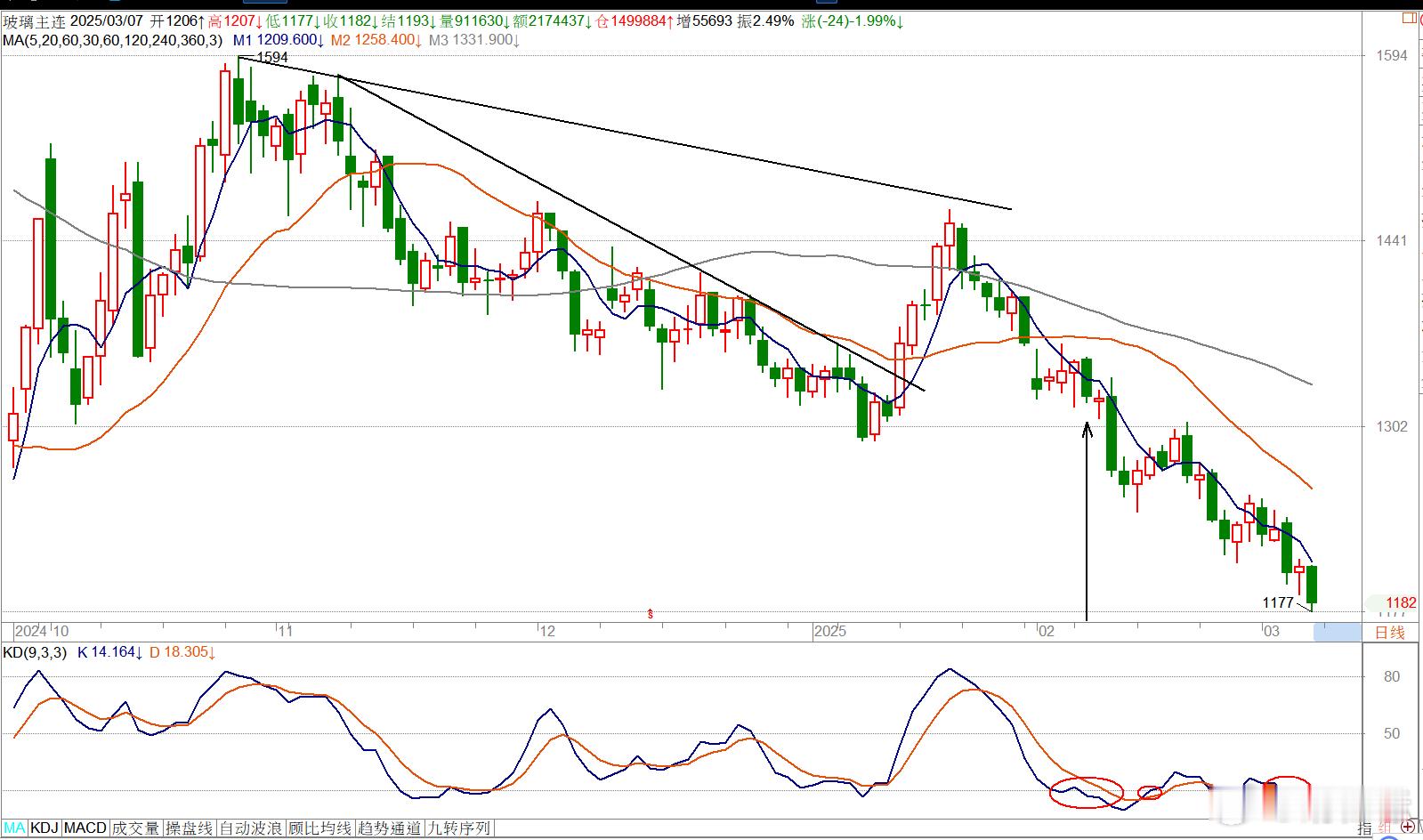Click the M1 1209.600 value
This screenshot has width=1423, height=840.
coord(278,40)
